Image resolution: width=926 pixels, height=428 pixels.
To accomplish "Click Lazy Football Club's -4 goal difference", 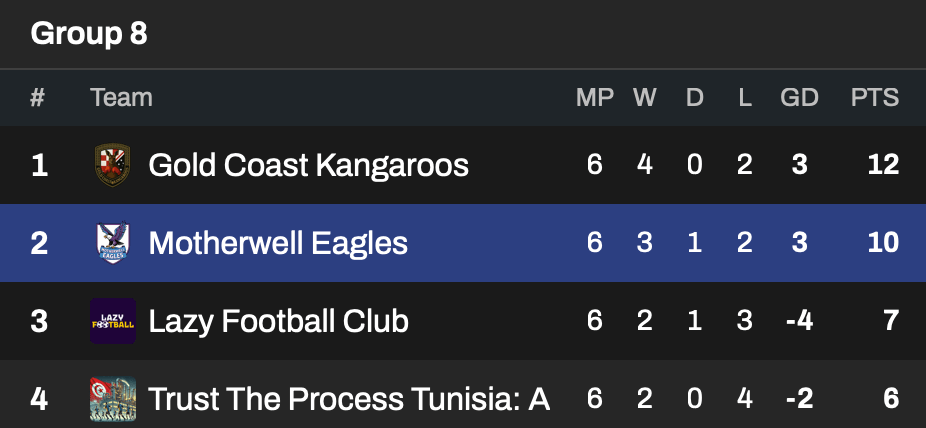I will tap(799, 321).
